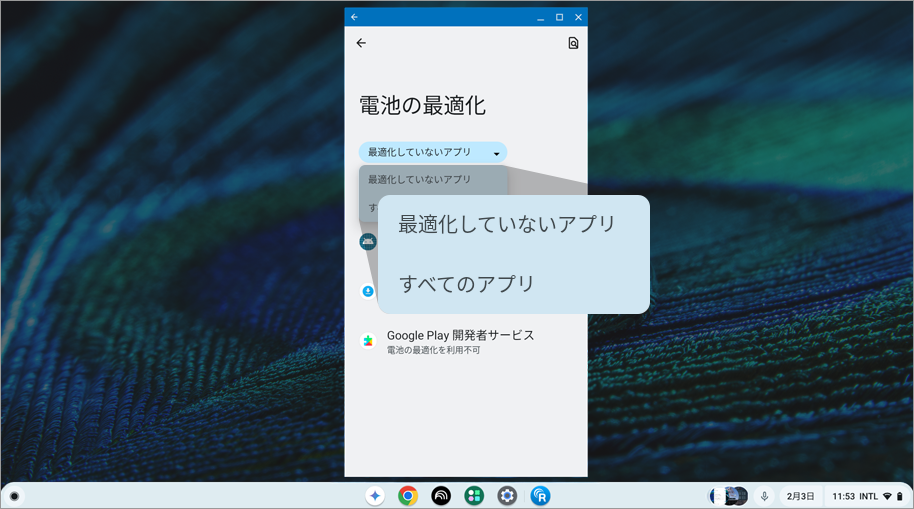
Task: Open quick settings via the 11:53 clock
Action: pos(843,497)
